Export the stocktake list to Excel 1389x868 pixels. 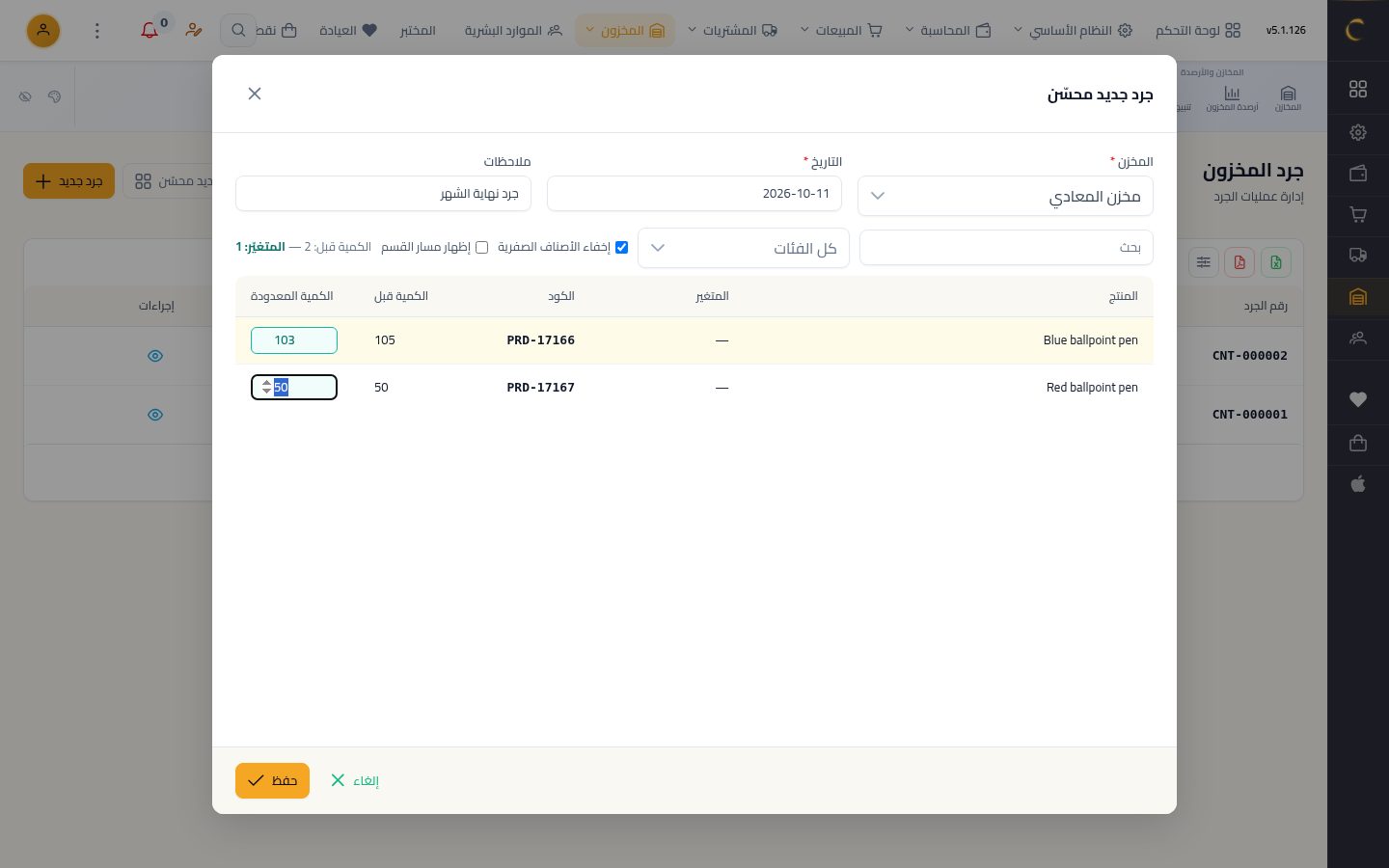1275,262
